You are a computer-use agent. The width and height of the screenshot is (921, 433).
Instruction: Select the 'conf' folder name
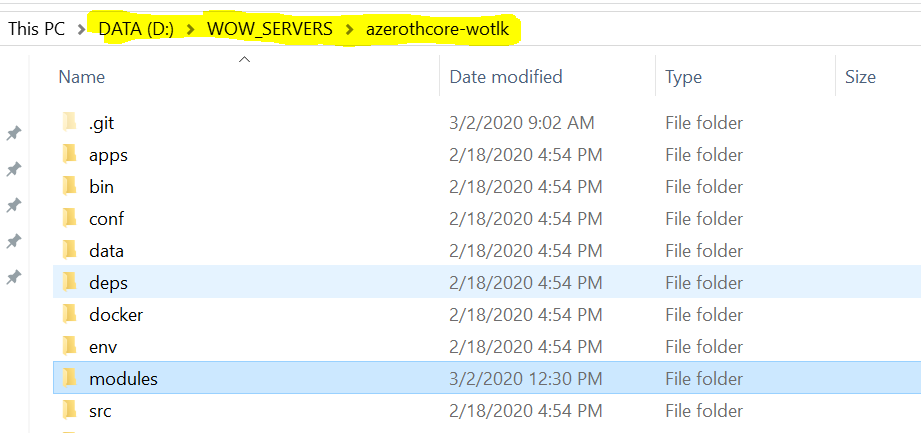tap(106, 219)
